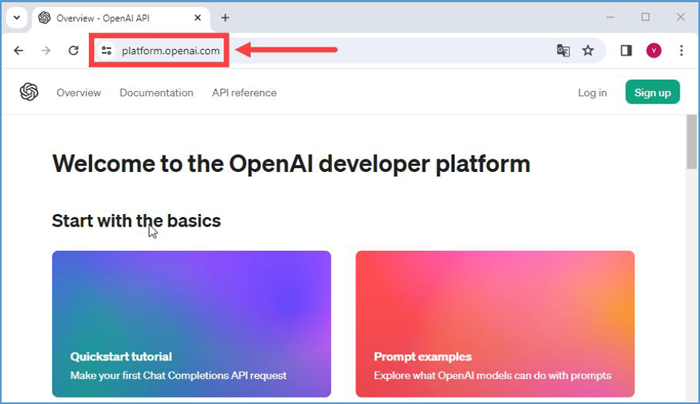Bookmark this page with the star
Image resolution: width=700 pixels, height=404 pixels.
[x=588, y=50]
